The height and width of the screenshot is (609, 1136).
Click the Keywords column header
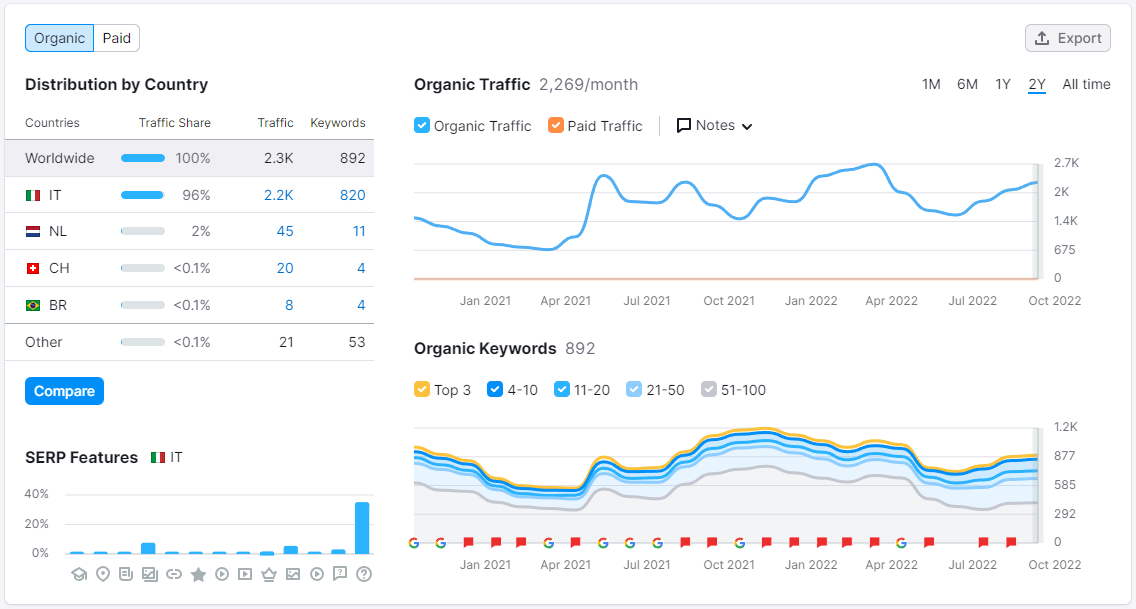click(x=338, y=123)
